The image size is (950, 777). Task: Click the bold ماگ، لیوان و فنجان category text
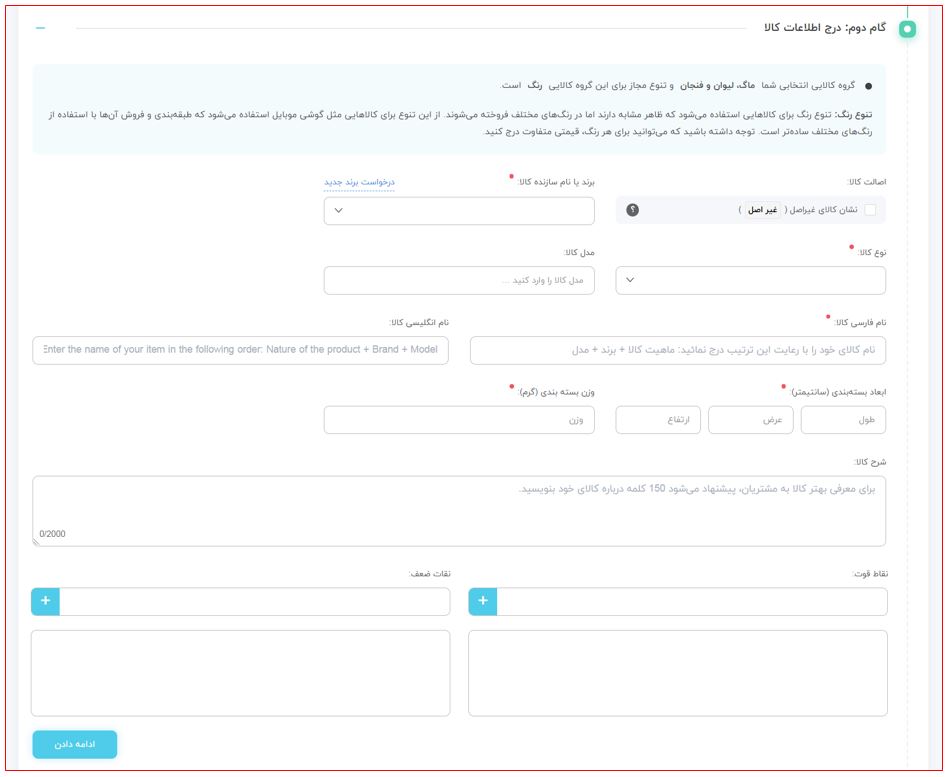pyautogui.click(x=717, y=85)
